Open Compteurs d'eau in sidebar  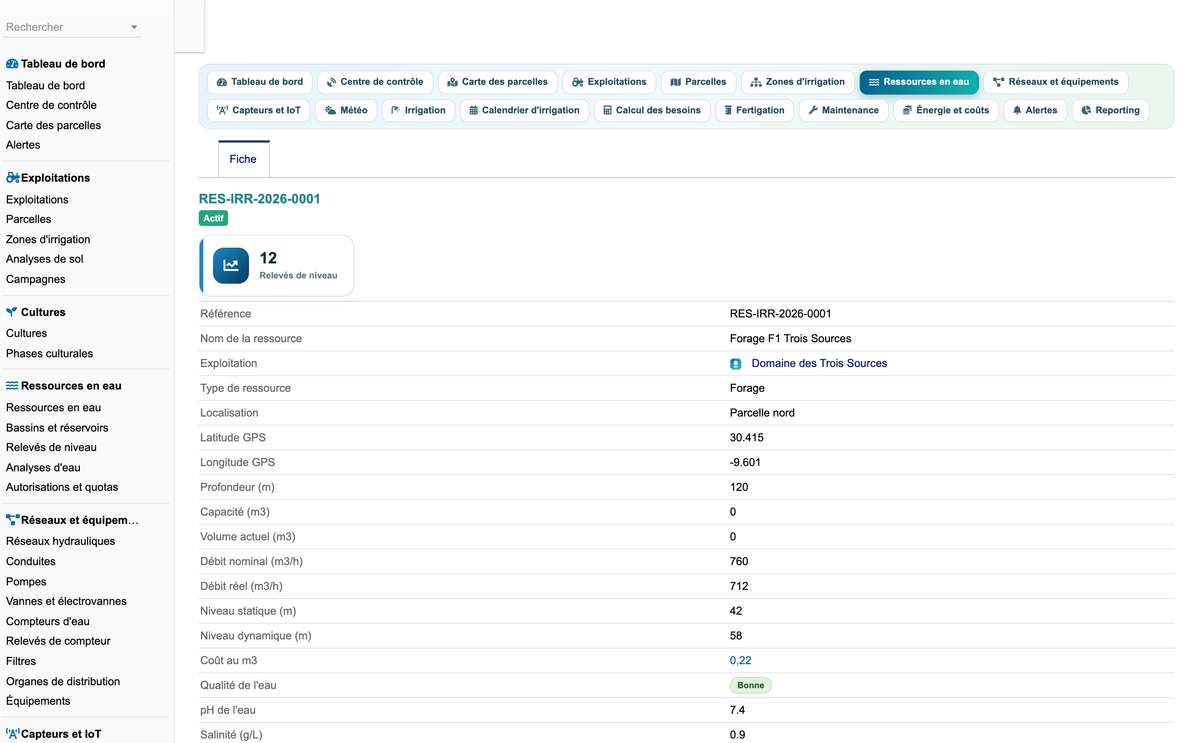[48, 622]
